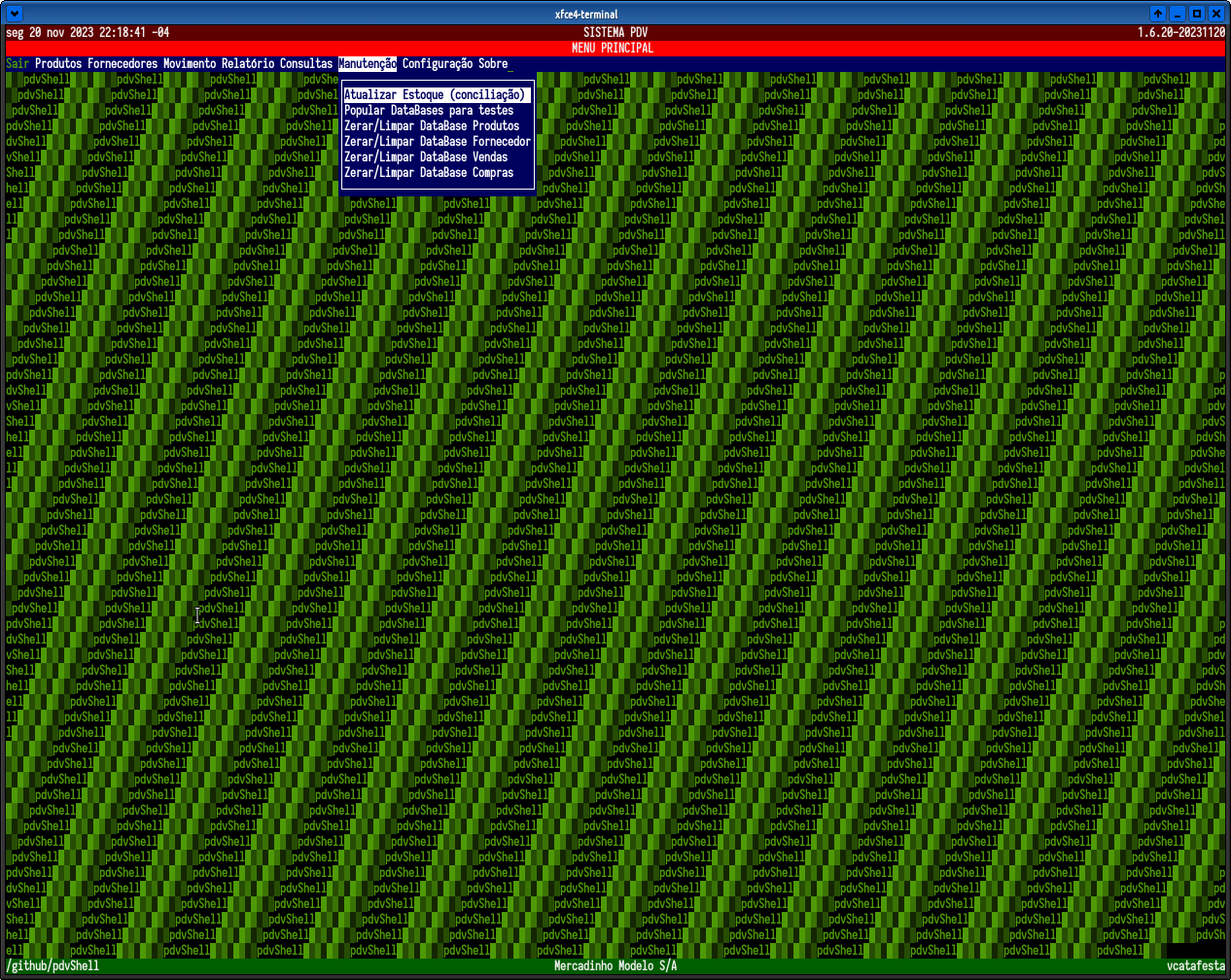Image resolution: width=1231 pixels, height=980 pixels.
Task: Maximize the xfce4-terminal window
Action: click(1197, 14)
